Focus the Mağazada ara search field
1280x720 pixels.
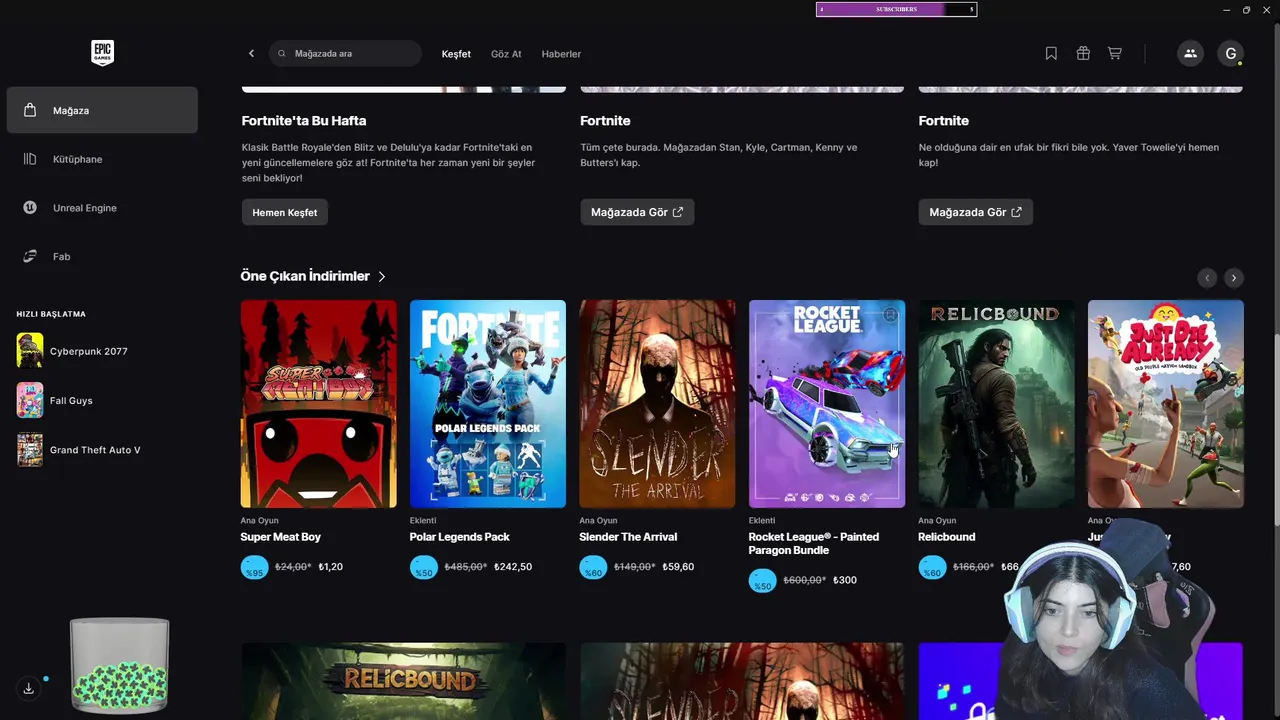[345, 53]
